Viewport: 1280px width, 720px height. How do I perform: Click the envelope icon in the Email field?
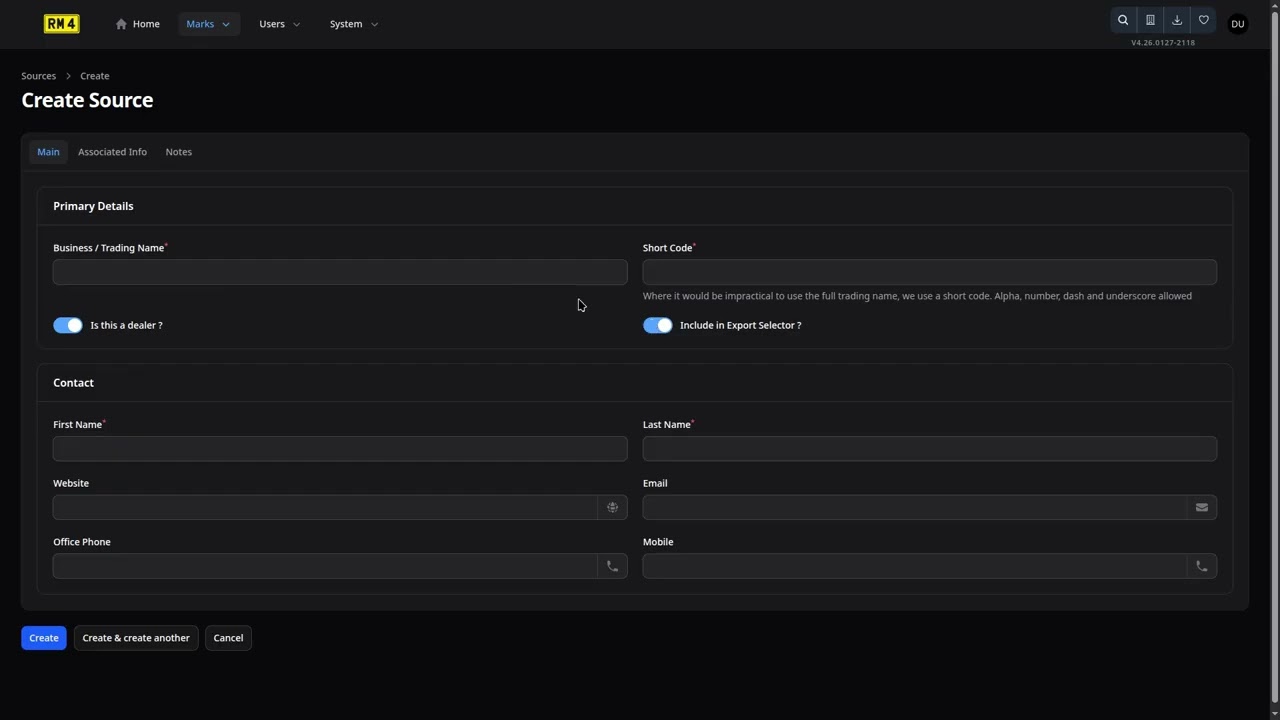tap(1202, 508)
